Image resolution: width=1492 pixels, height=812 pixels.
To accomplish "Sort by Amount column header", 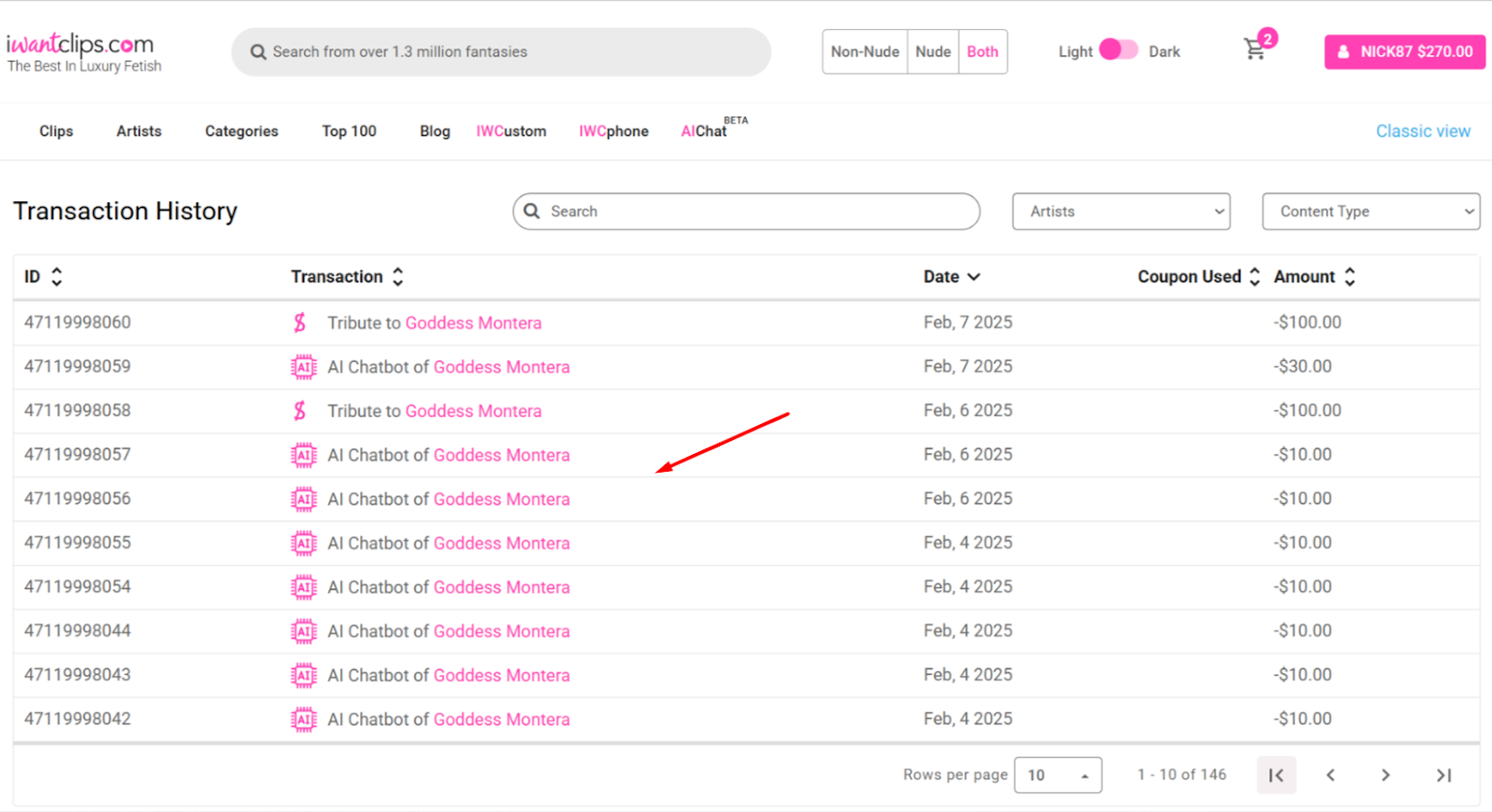I will (x=1315, y=277).
